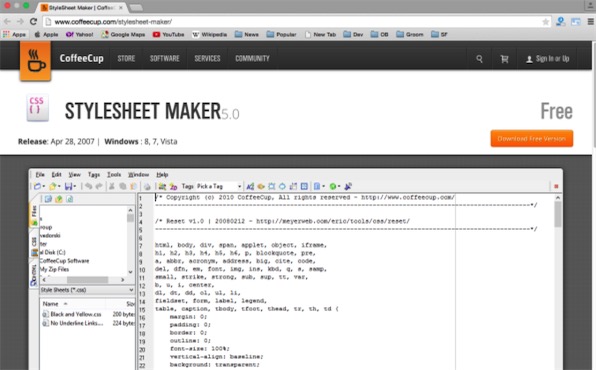Click the first icon above the file tree

(x=48, y=199)
